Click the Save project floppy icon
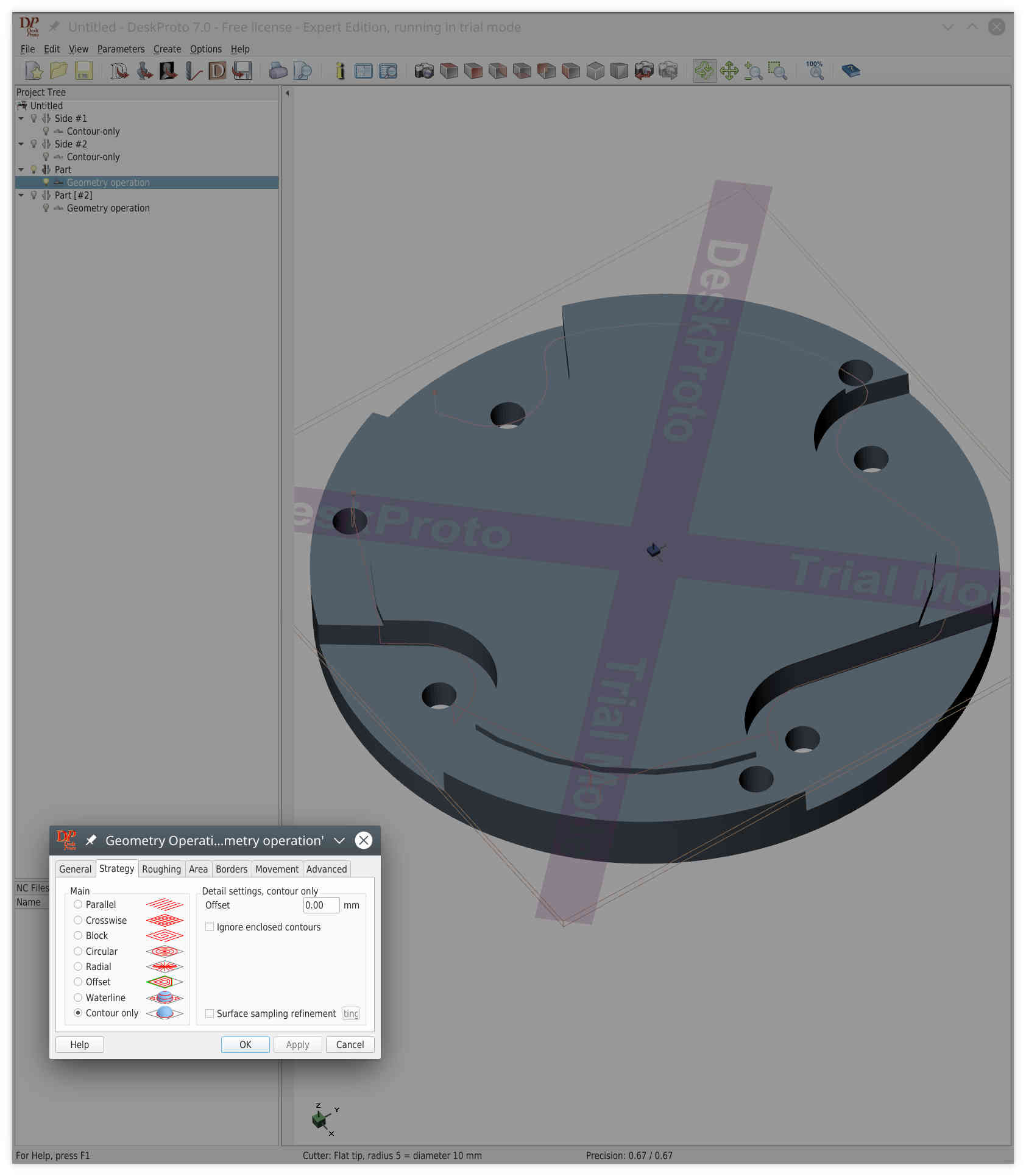The image size is (1026, 1176). click(x=83, y=71)
